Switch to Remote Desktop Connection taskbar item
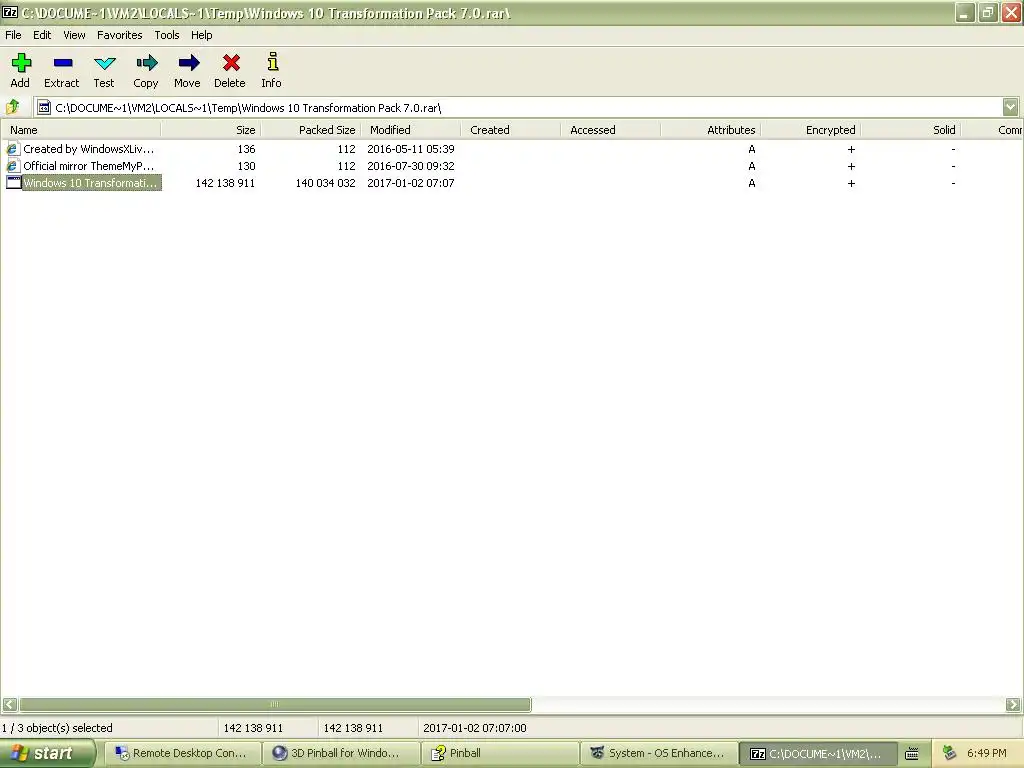 coord(181,753)
